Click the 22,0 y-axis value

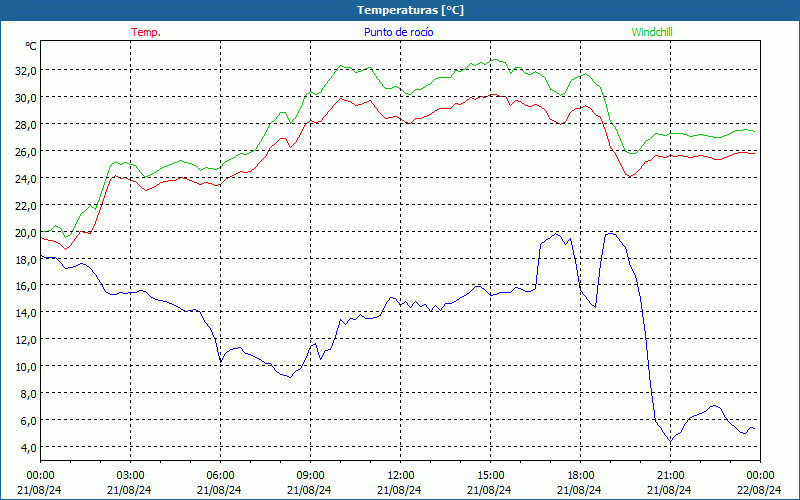[25, 206]
